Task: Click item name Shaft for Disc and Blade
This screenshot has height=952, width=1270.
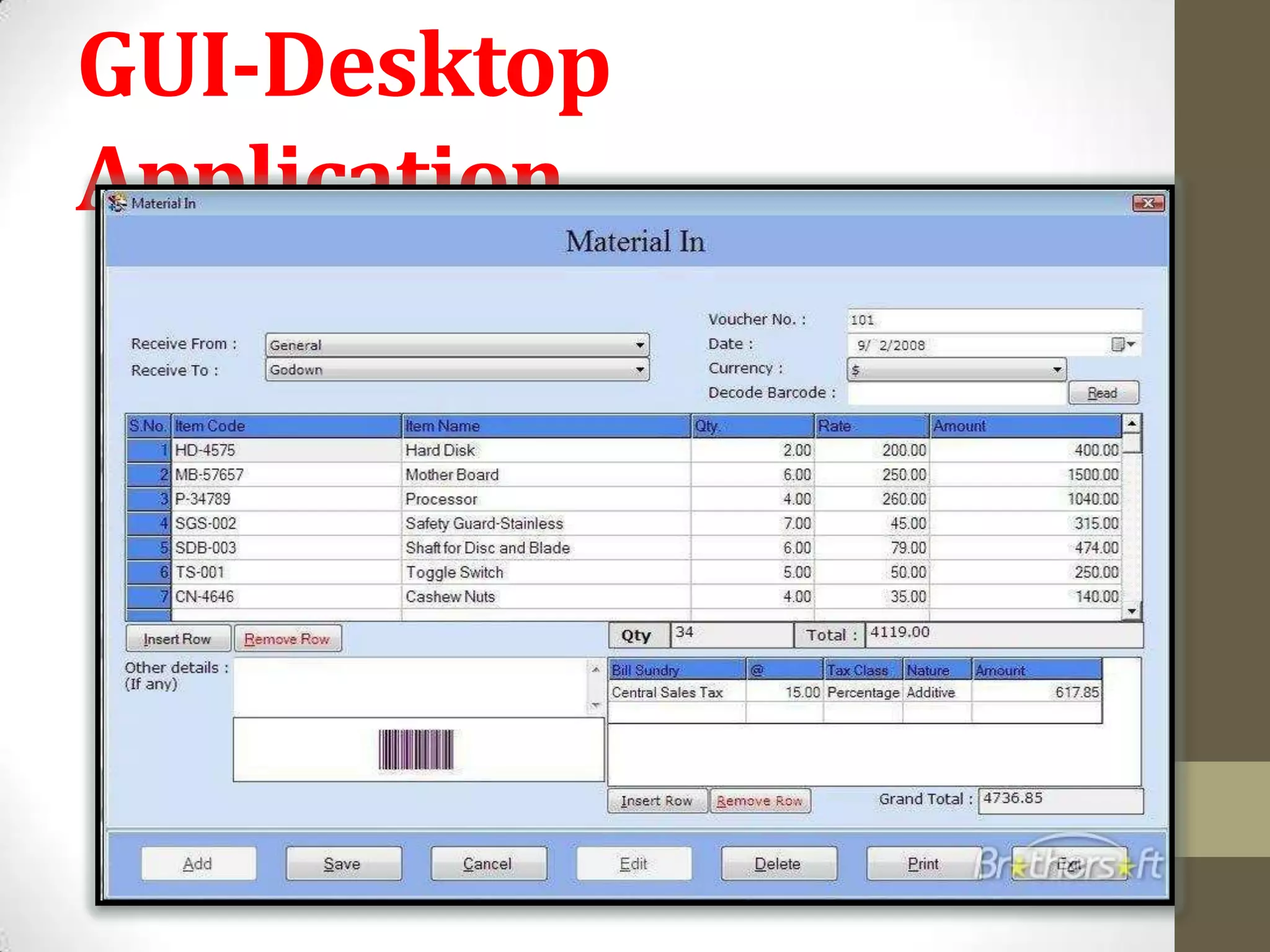Action: point(546,548)
